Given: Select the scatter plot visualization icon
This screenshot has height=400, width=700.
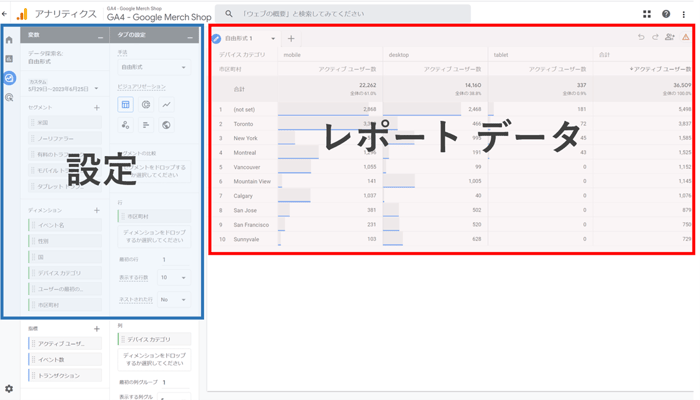Looking at the screenshot, I should (125, 125).
